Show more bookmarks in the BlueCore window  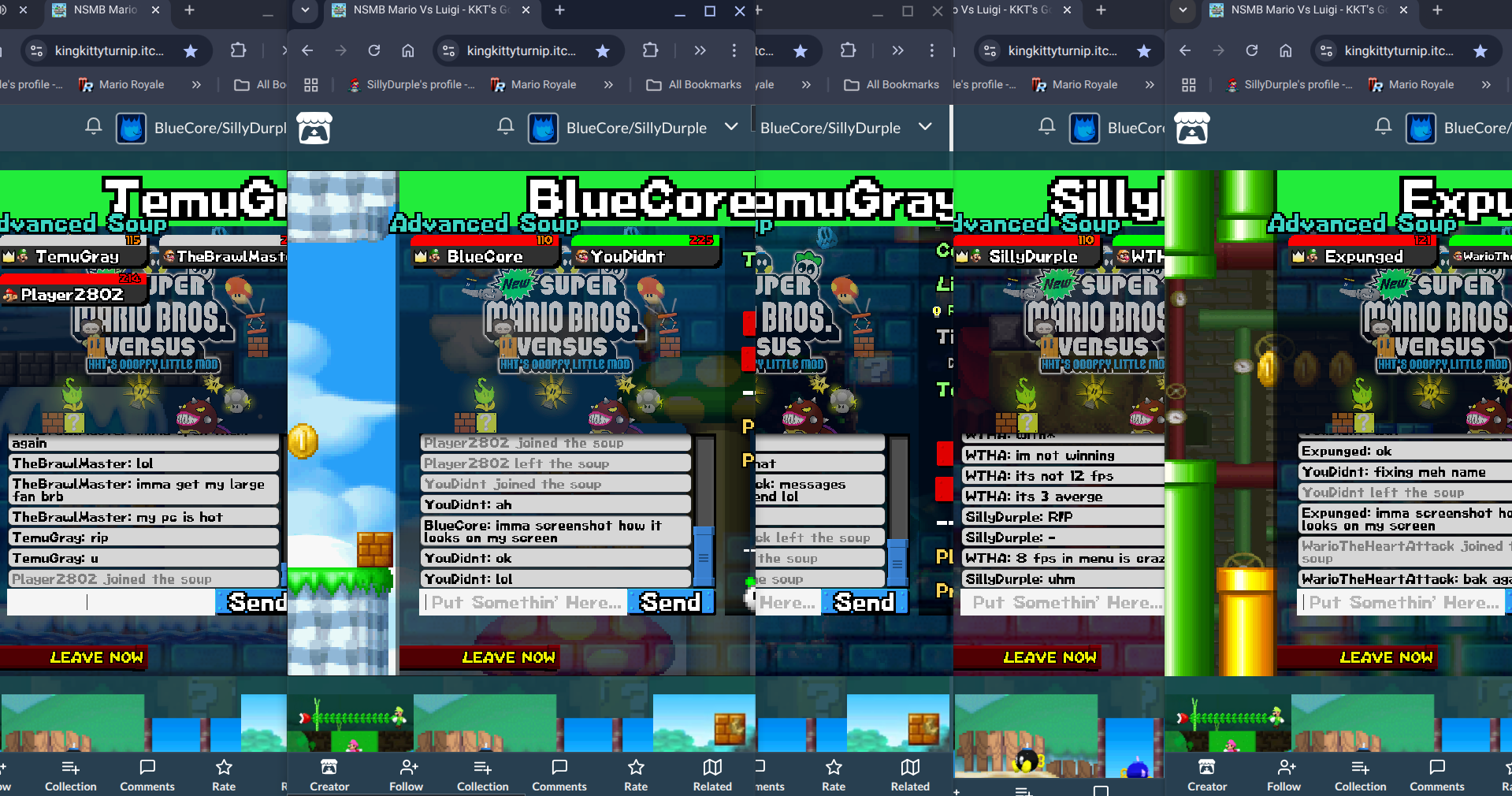tap(608, 84)
